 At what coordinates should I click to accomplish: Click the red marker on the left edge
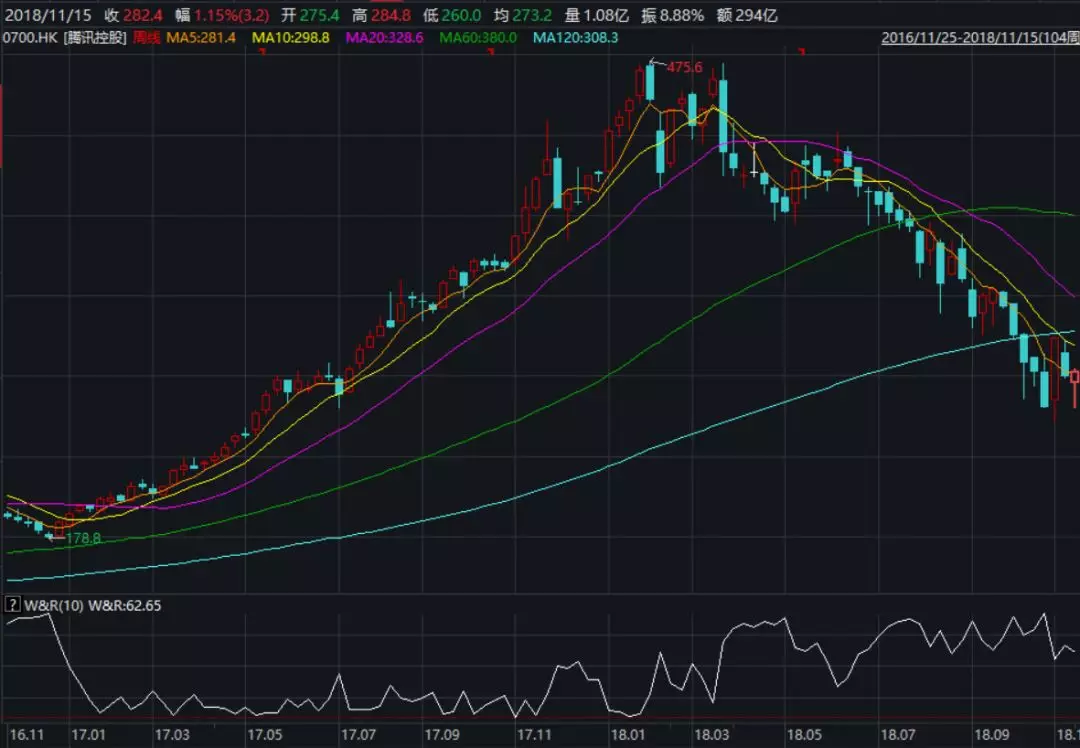click(x=2, y=125)
